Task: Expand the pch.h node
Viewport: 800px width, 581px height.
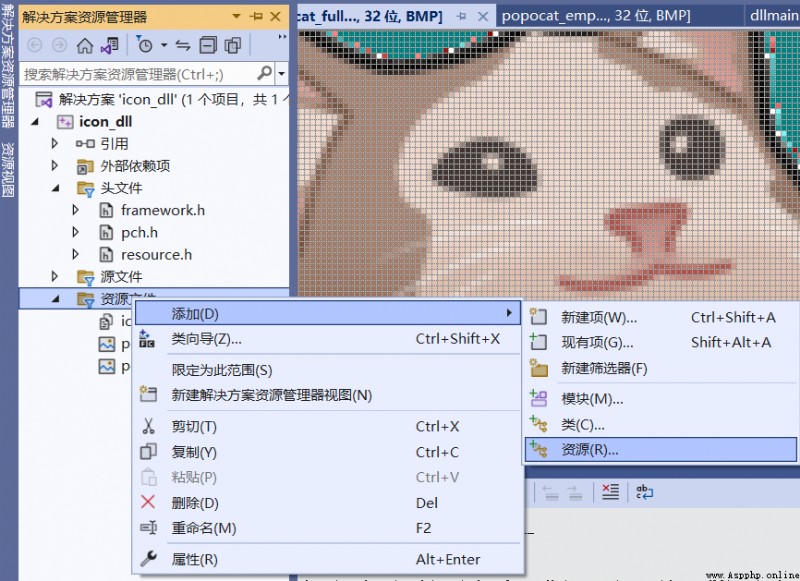Action: point(76,233)
